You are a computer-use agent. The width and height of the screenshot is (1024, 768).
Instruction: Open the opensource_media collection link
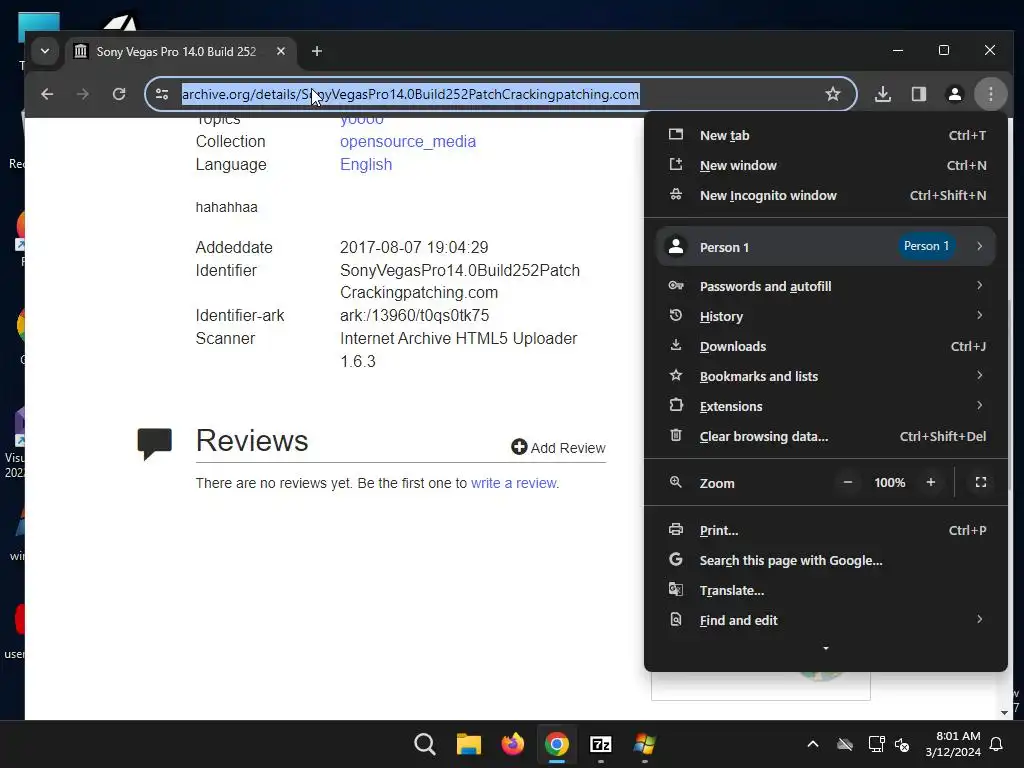(408, 142)
